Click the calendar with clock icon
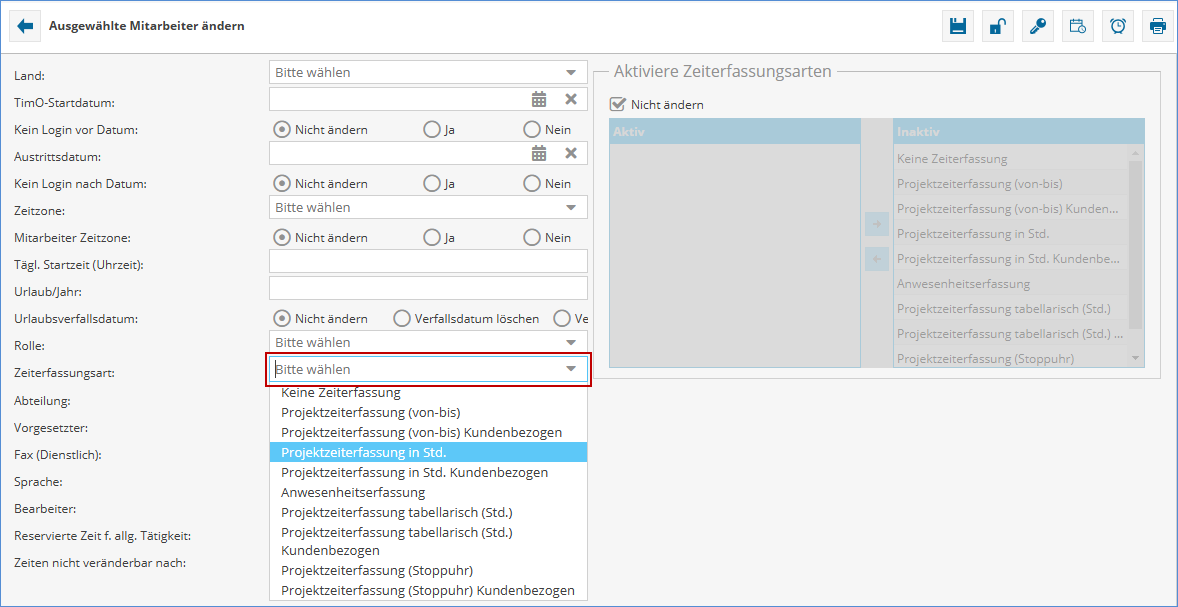Image resolution: width=1178 pixels, height=607 pixels. 1077,26
